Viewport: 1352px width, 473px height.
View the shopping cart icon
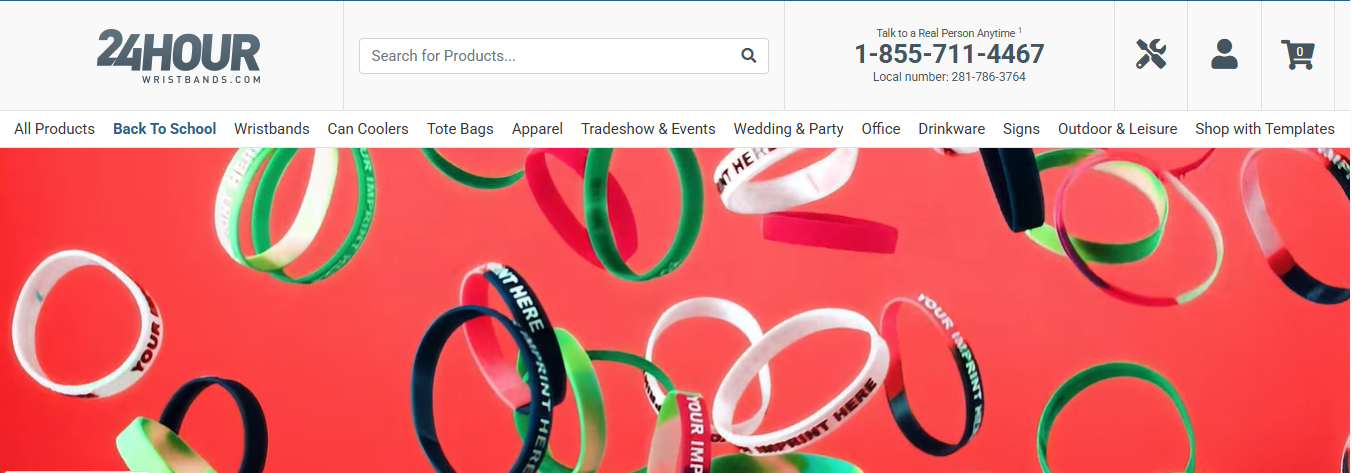point(1298,54)
